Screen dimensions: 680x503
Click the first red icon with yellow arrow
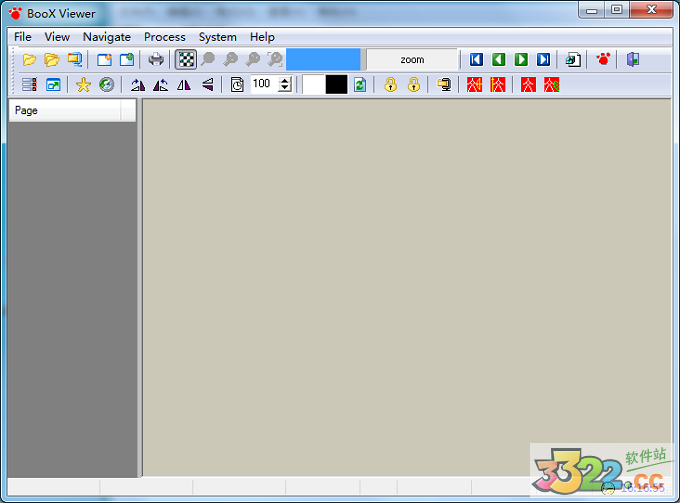point(474,85)
